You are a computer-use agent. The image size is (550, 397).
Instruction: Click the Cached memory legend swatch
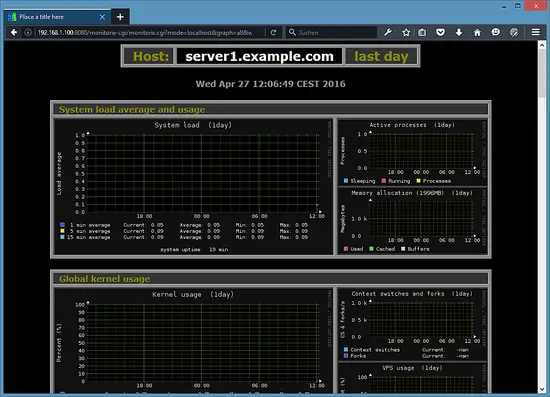[371, 249]
